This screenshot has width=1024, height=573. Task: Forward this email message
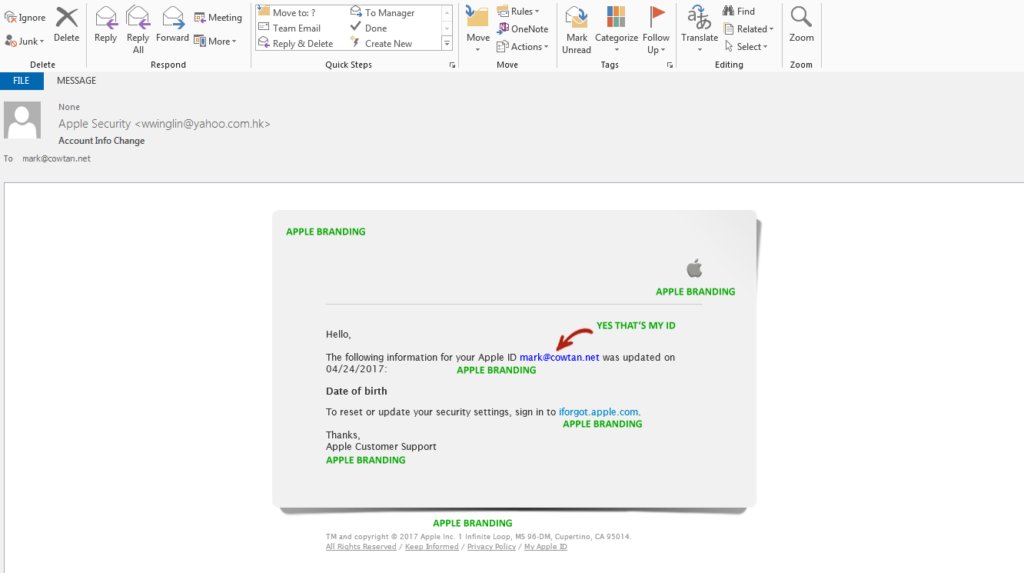click(x=172, y=25)
